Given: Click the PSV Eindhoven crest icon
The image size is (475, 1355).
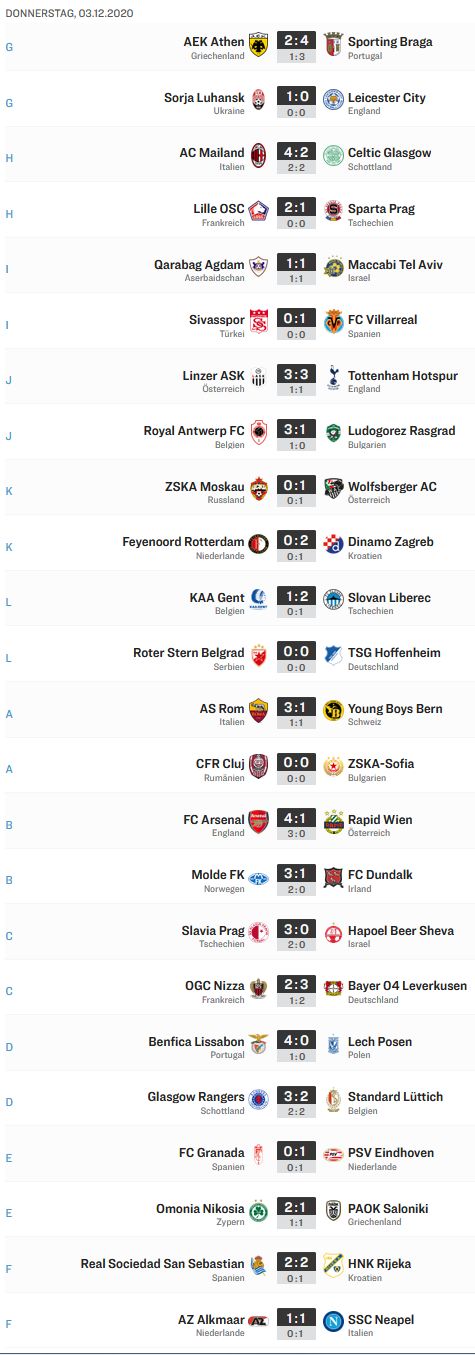Looking at the screenshot, I should [x=333, y=1156].
